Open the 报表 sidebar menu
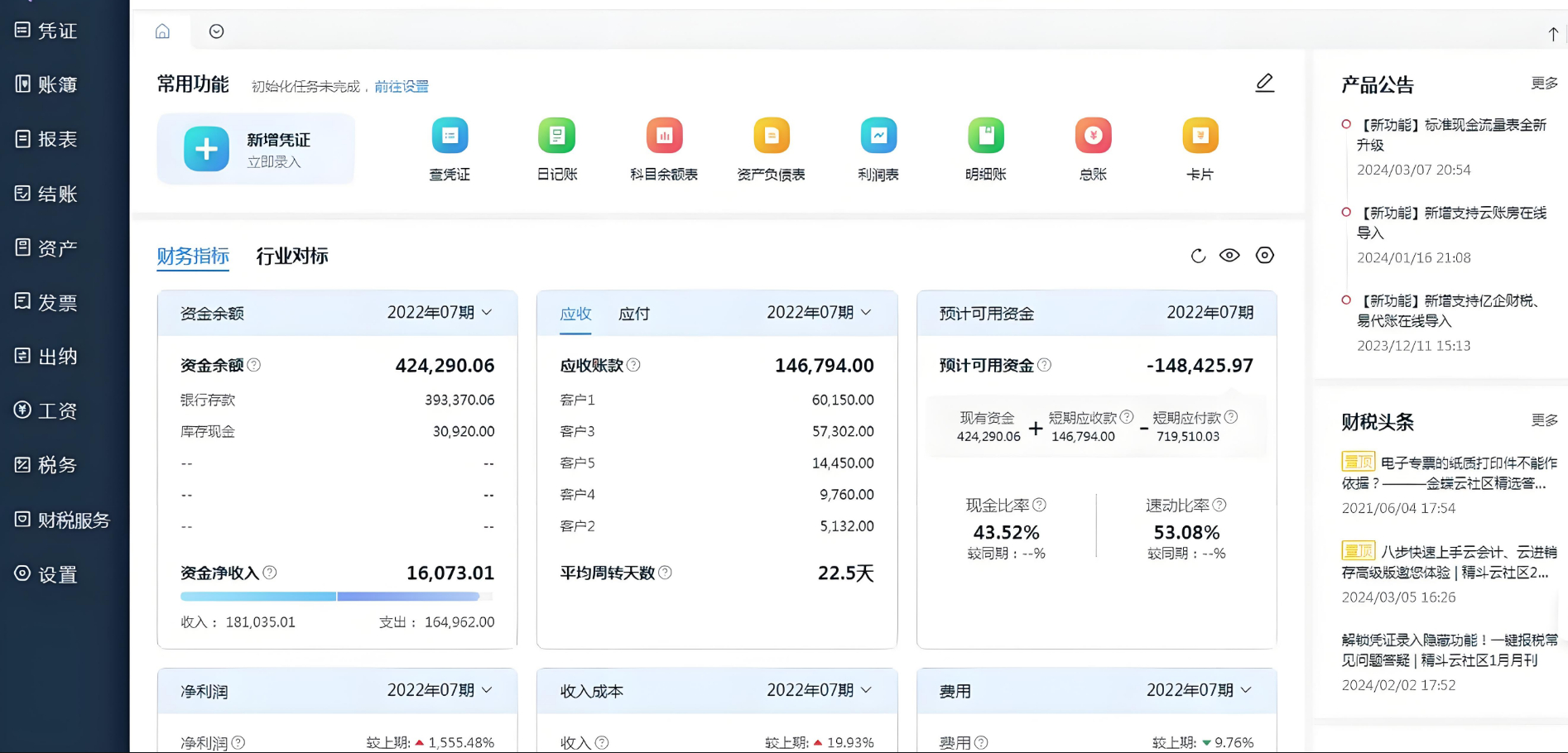 [x=46, y=139]
